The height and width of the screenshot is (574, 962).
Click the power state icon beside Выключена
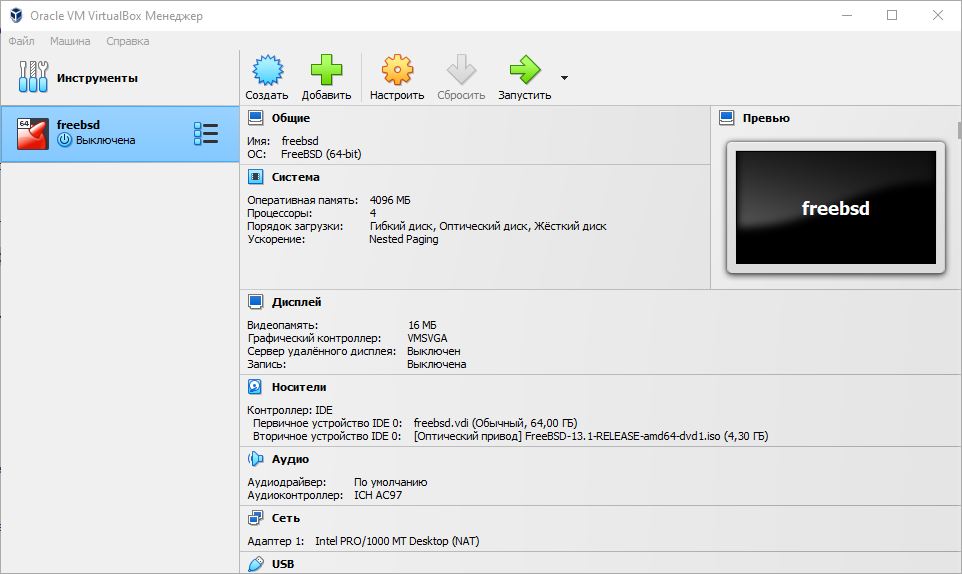tap(64, 140)
